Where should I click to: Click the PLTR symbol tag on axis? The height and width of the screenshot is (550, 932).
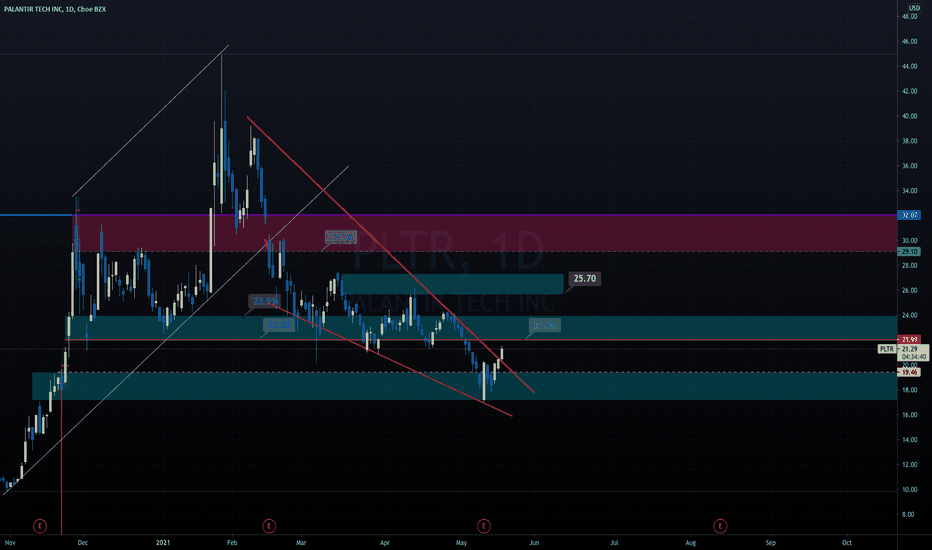(x=887, y=349)
